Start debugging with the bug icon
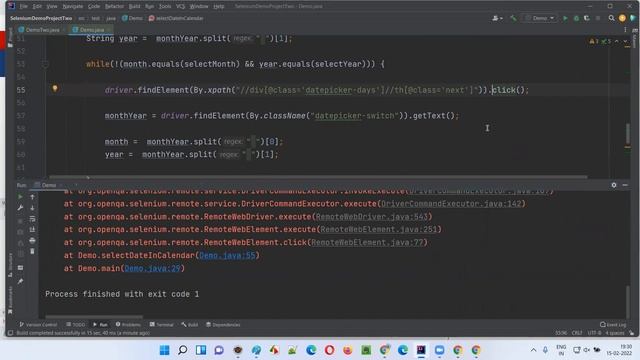The width and height of the screenshot is (640, 360). [x=576, y=18]
